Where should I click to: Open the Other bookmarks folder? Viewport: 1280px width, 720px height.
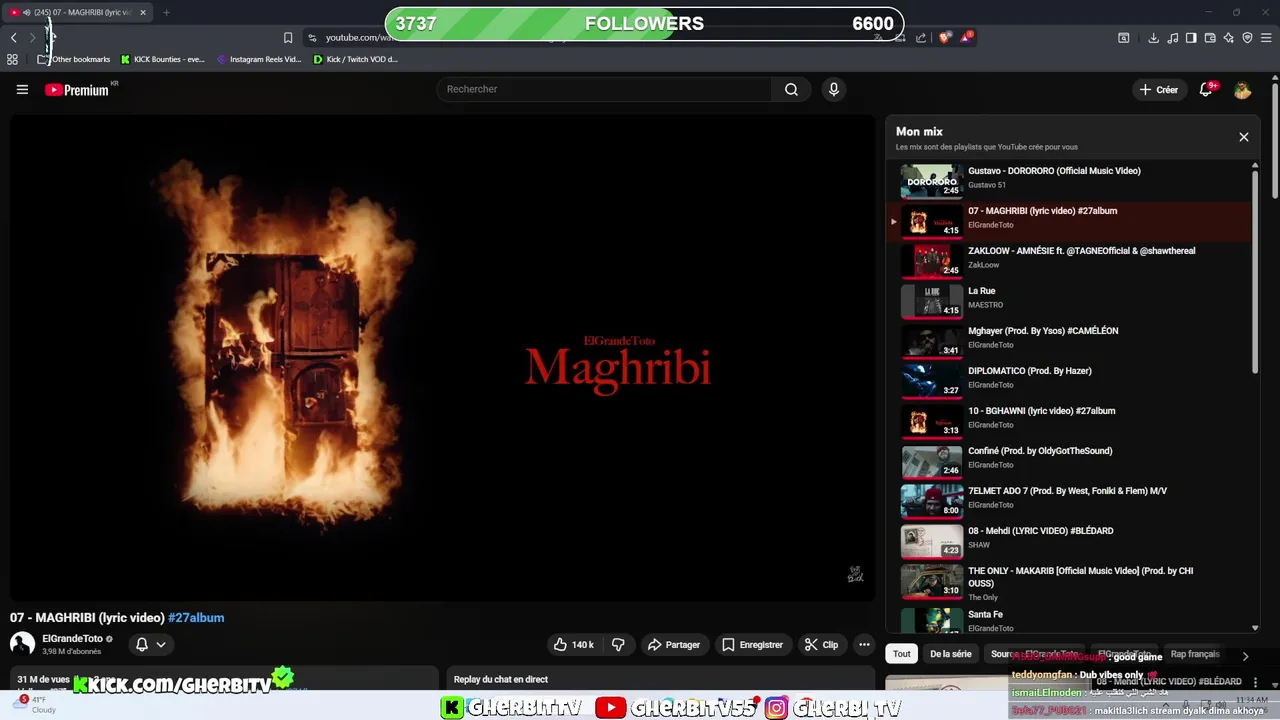(74, 59)
